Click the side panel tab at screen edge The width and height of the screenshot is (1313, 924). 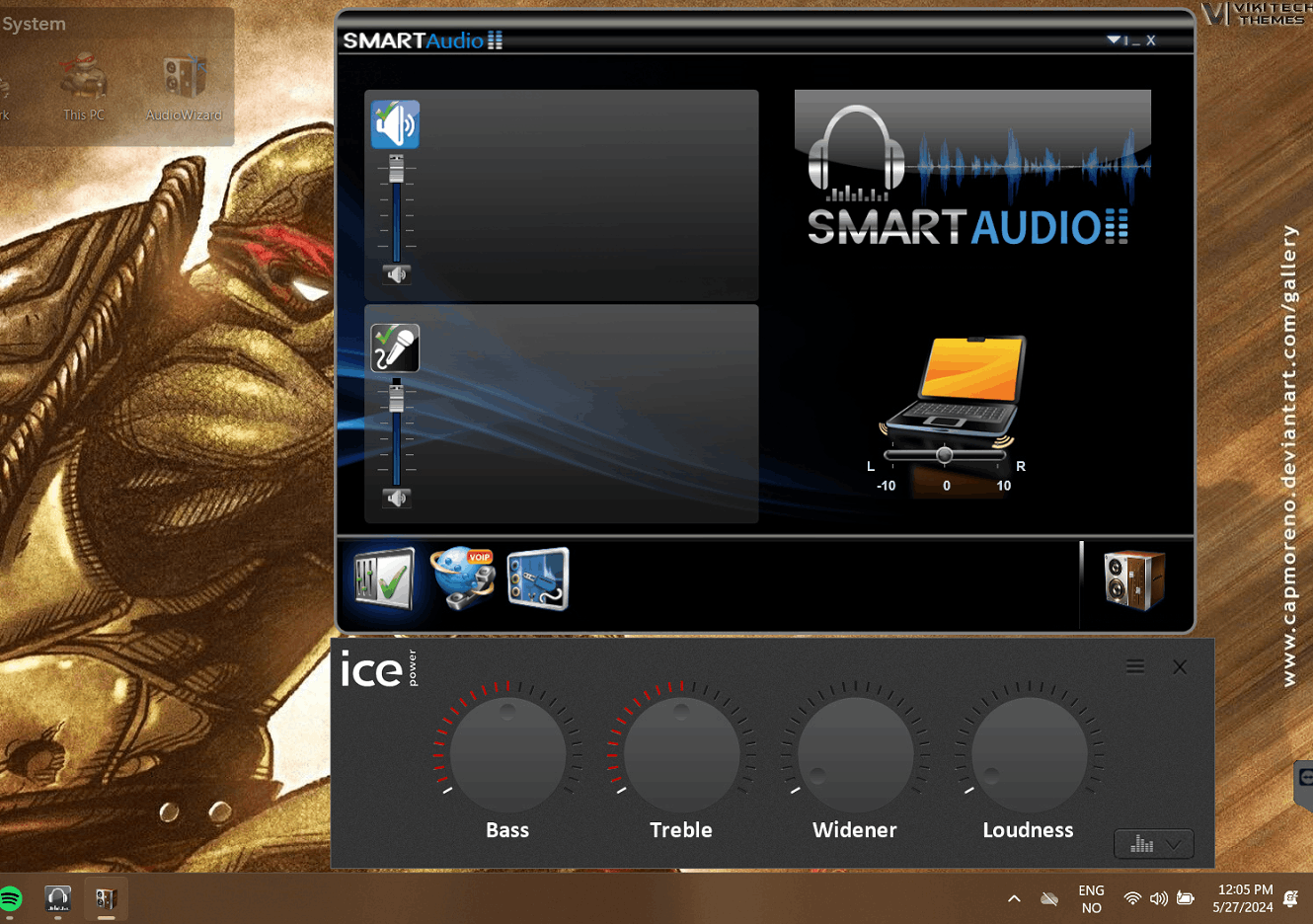pos(1303,785)
